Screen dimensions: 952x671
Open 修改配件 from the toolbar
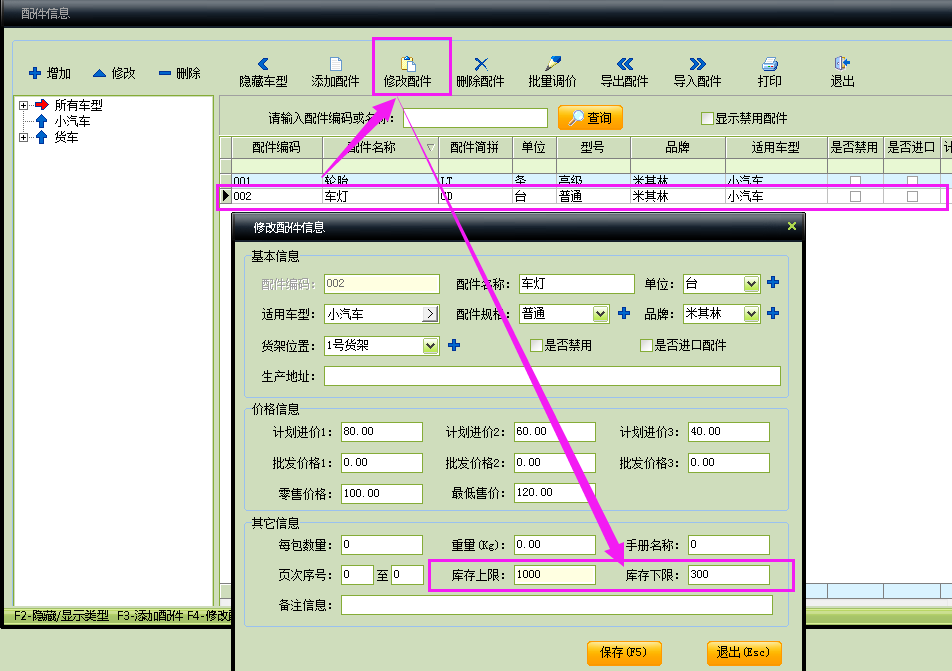408,64
